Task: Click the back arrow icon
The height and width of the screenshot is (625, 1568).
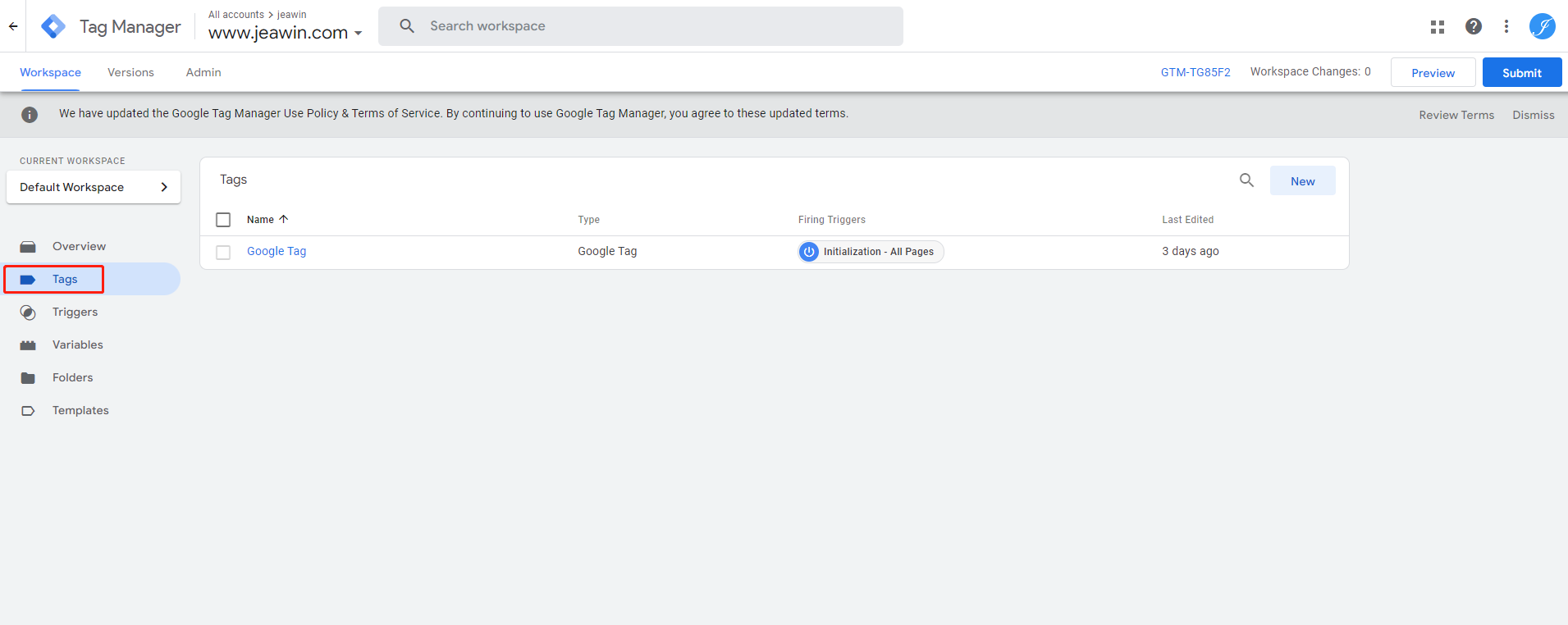Action: pyautogui.click(x=13, y=26)
